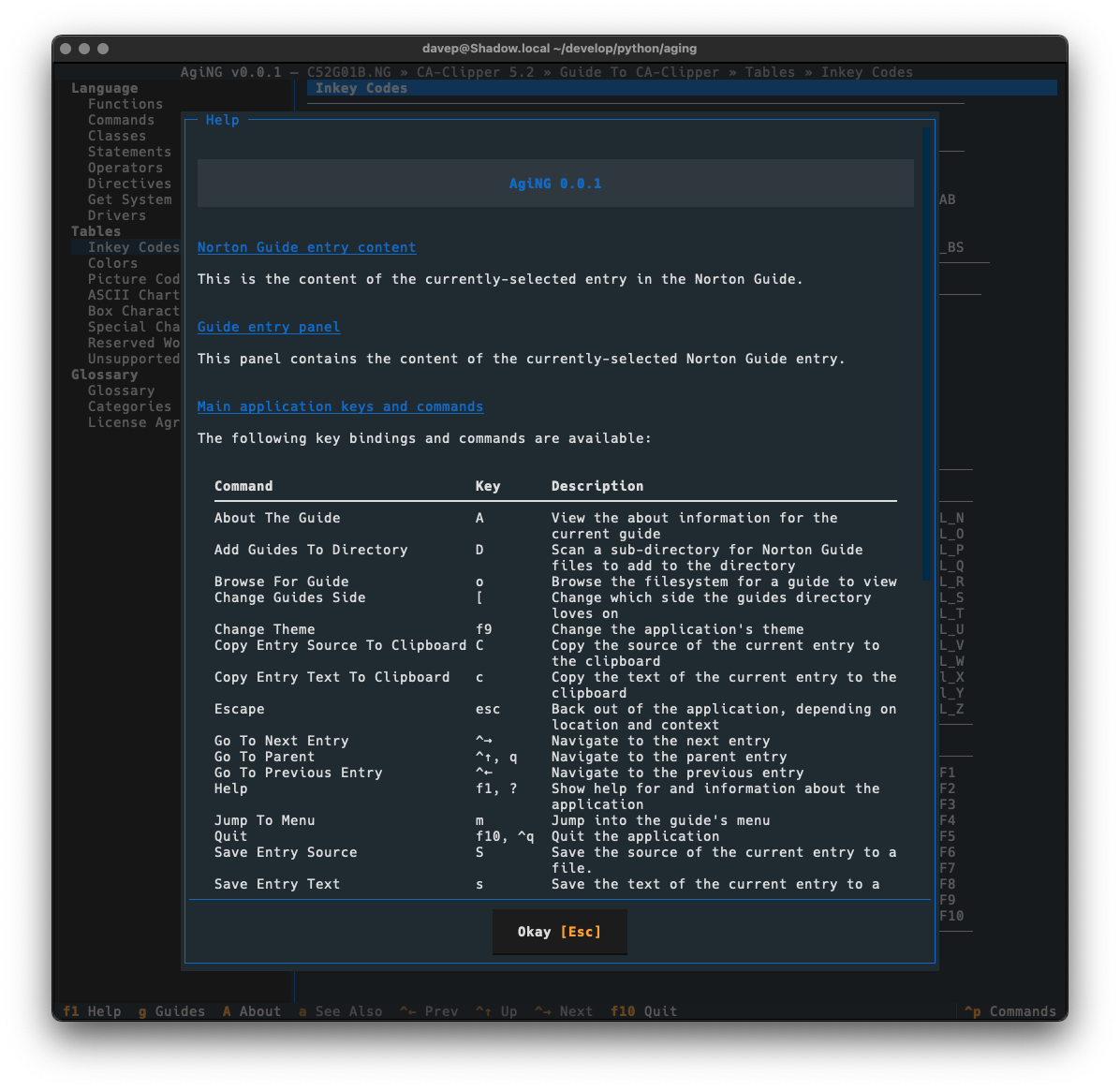Click the Command column header

point(243,486)
